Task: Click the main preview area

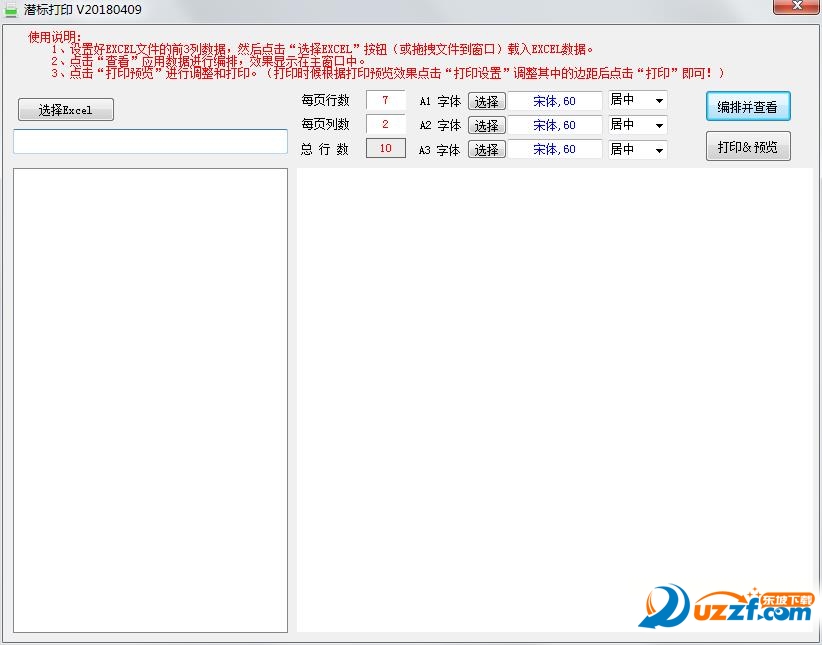Action: pos(555,400)
